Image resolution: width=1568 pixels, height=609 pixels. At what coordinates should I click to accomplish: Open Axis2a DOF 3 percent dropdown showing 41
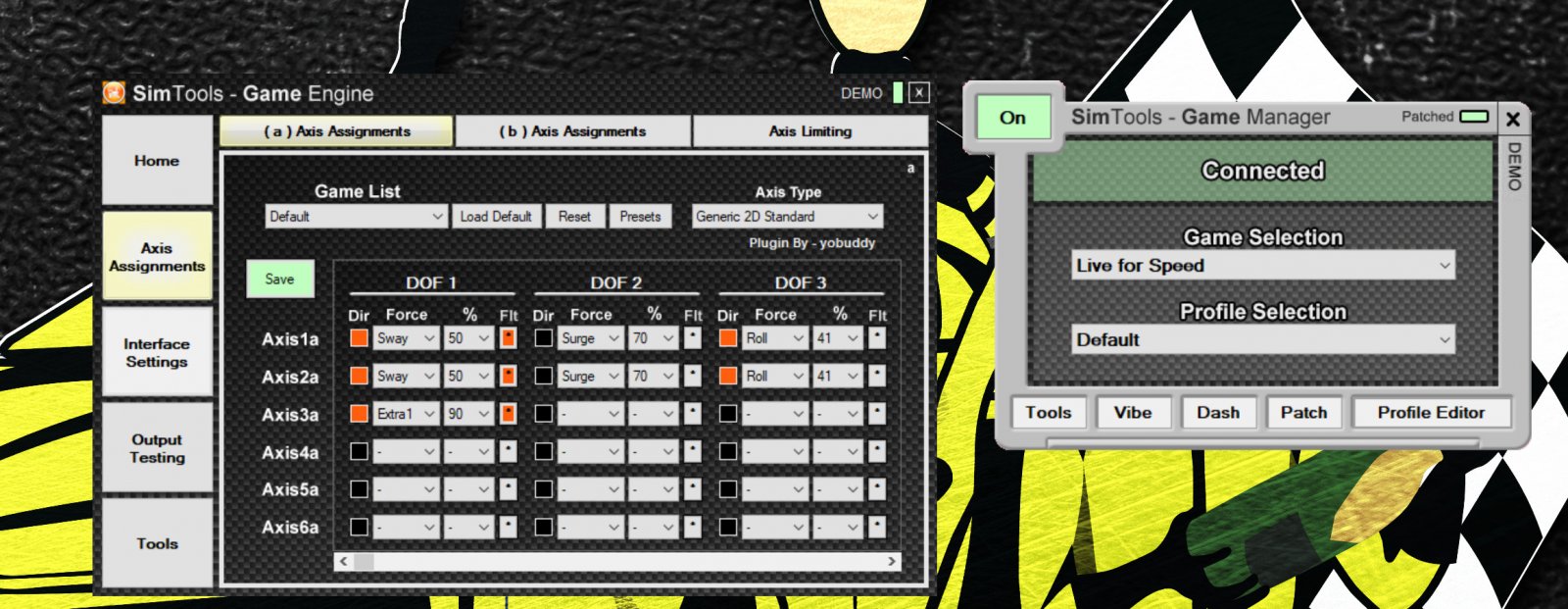coord(837,376)
